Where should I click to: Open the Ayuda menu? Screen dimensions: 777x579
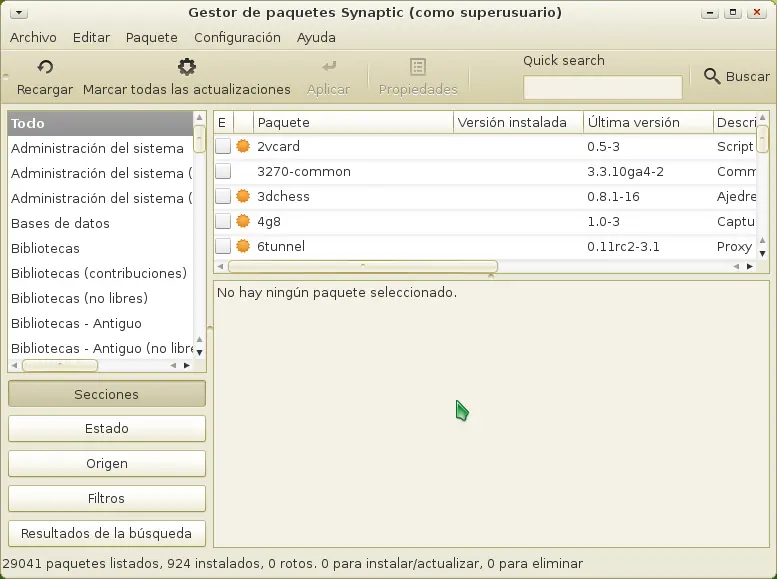point(316,38)
